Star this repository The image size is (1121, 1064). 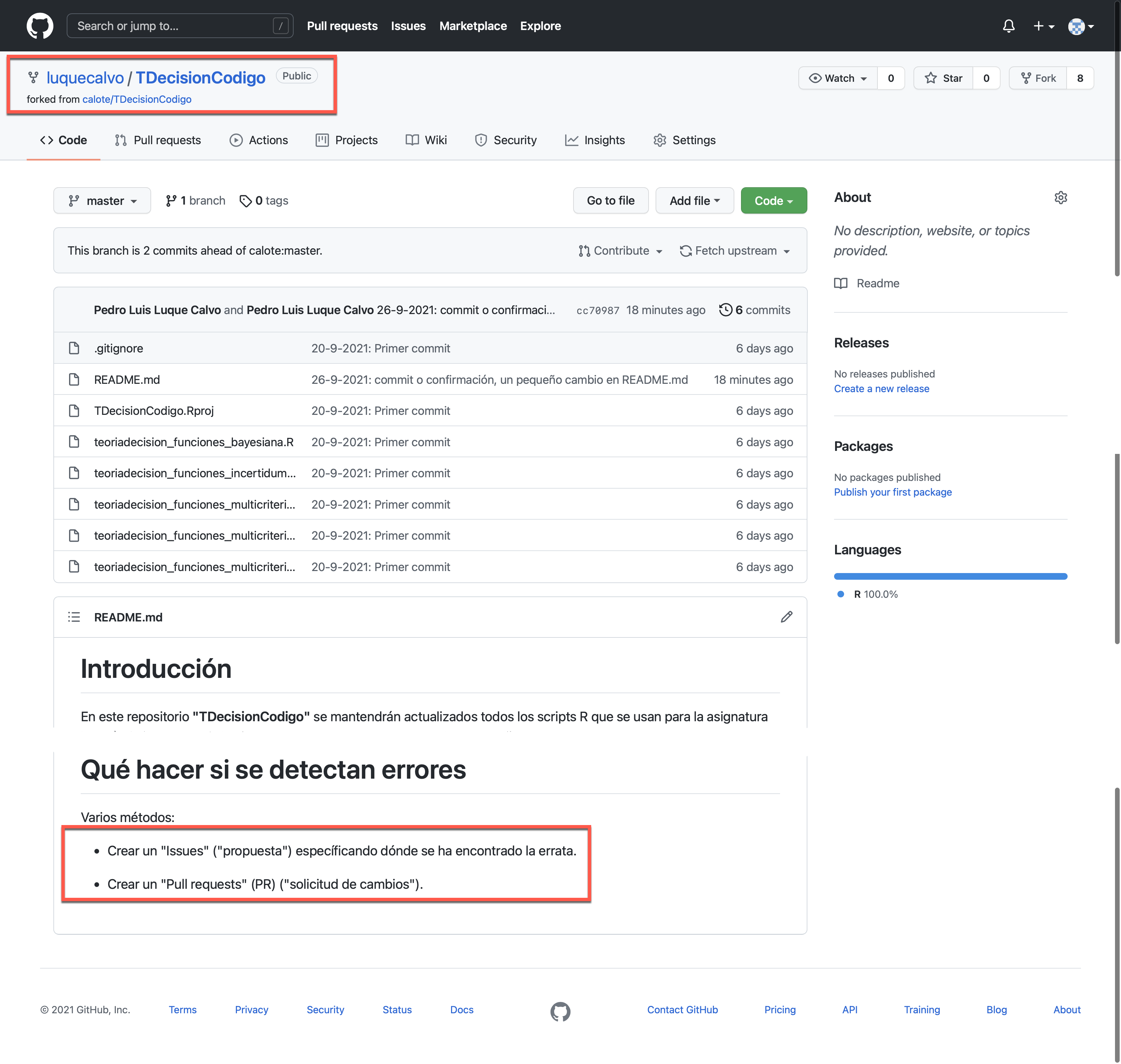(x=943, y=78)
